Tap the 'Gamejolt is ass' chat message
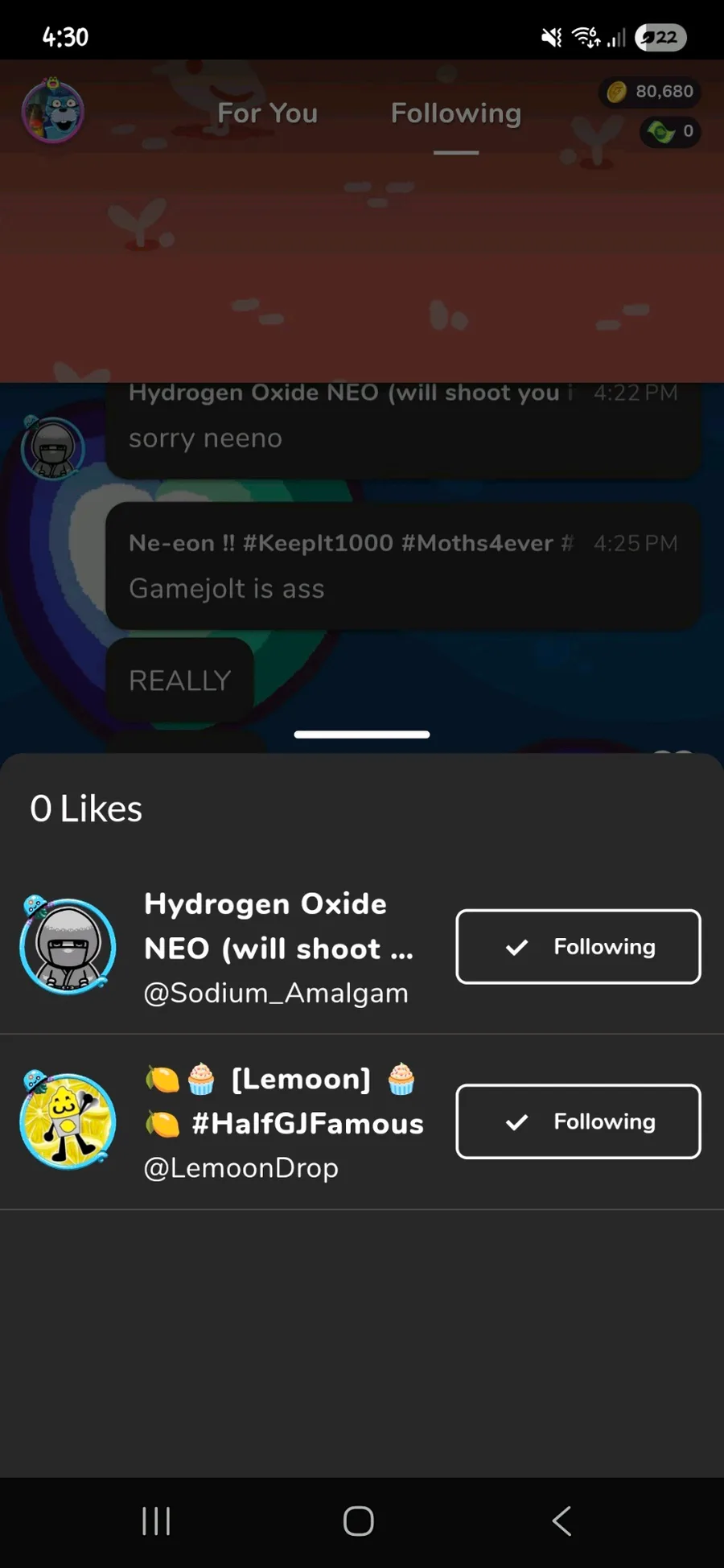Image resolution: width=724 pixels, height=1568 pixels. pyautogui.click(x=403, y=566)
